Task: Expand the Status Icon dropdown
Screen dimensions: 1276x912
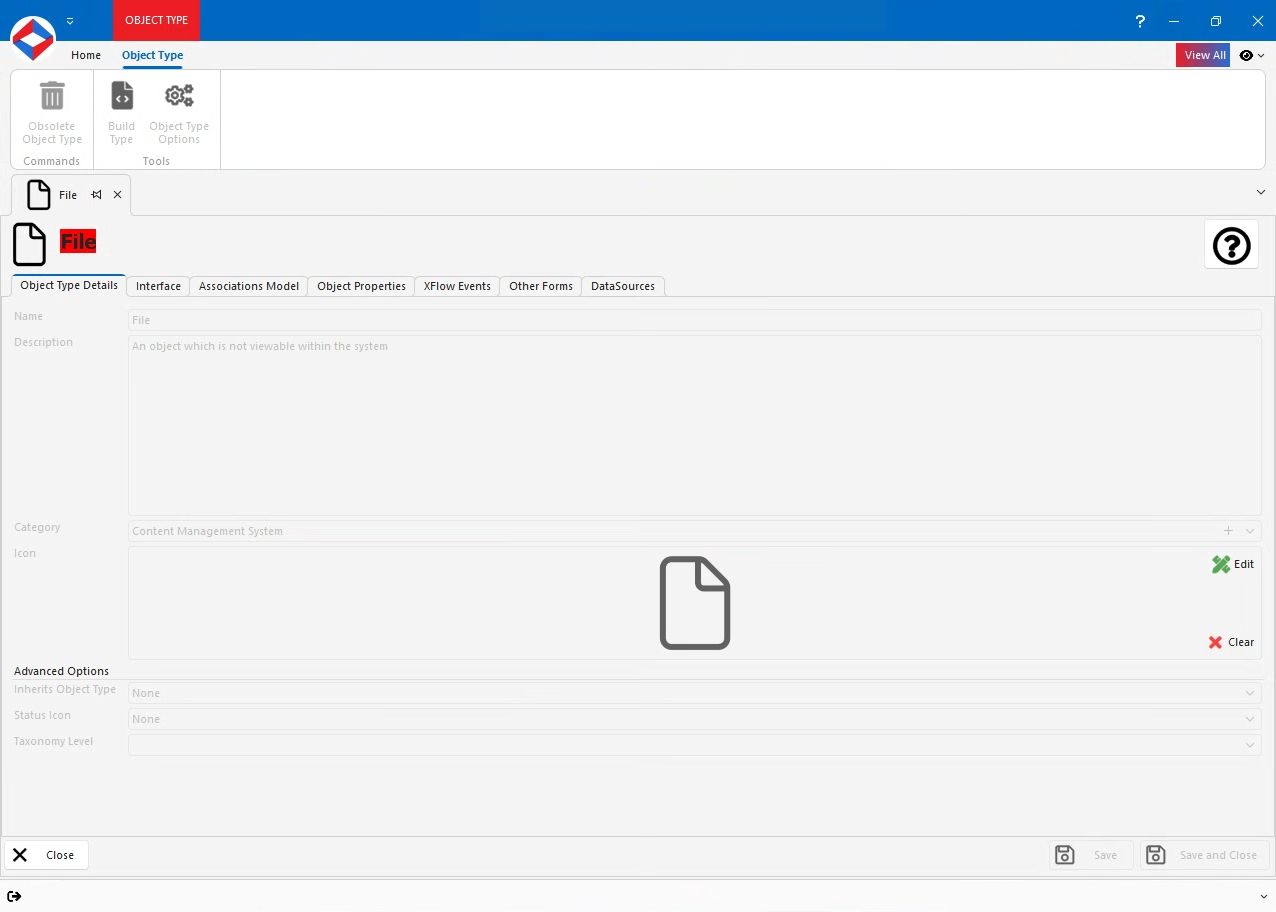Action: click(x=1249, y=718)
